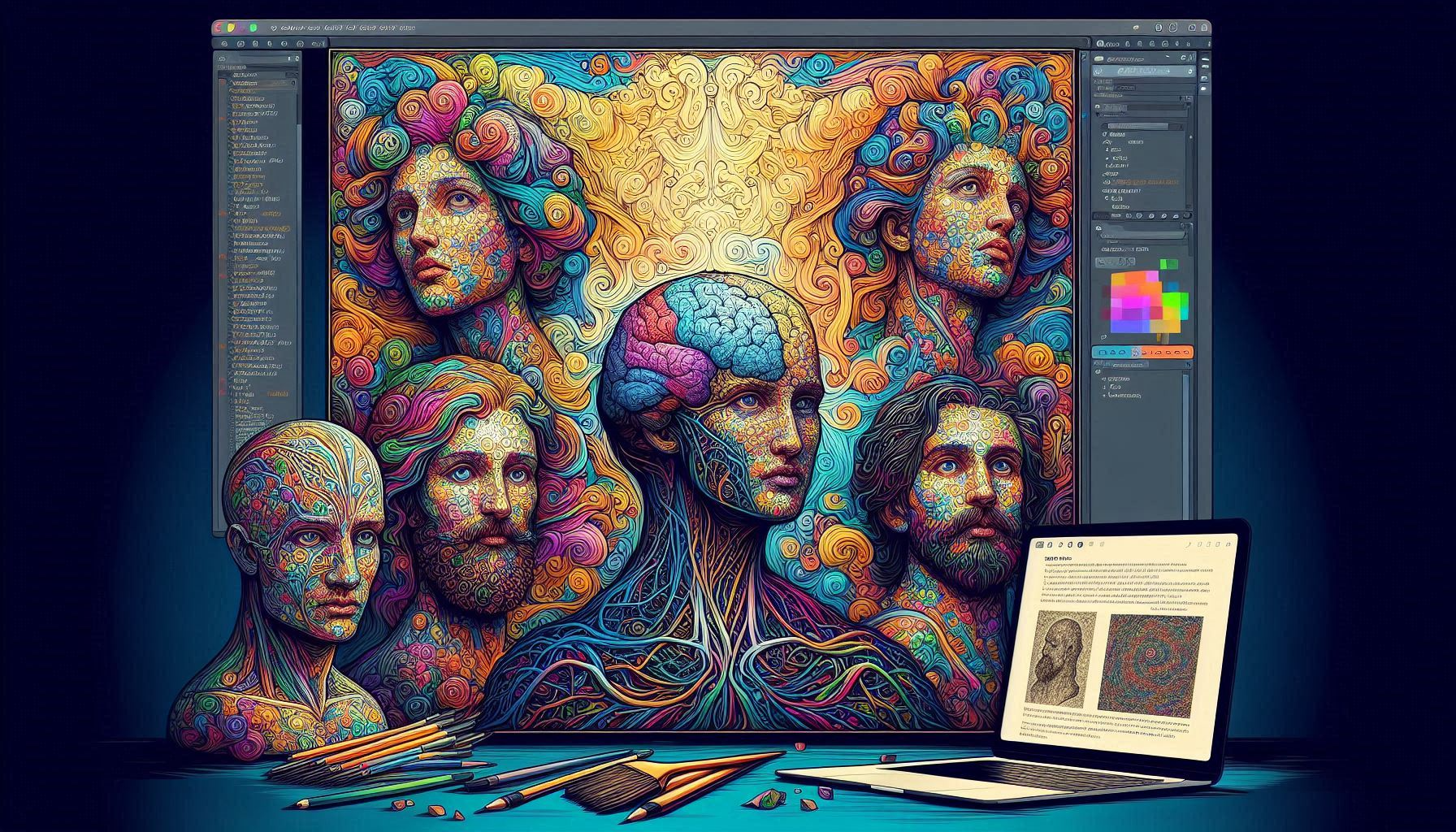Click the first toolbar icon in the laptop document
Viewport: 1456px width, 832px height.
point(1040,544)
